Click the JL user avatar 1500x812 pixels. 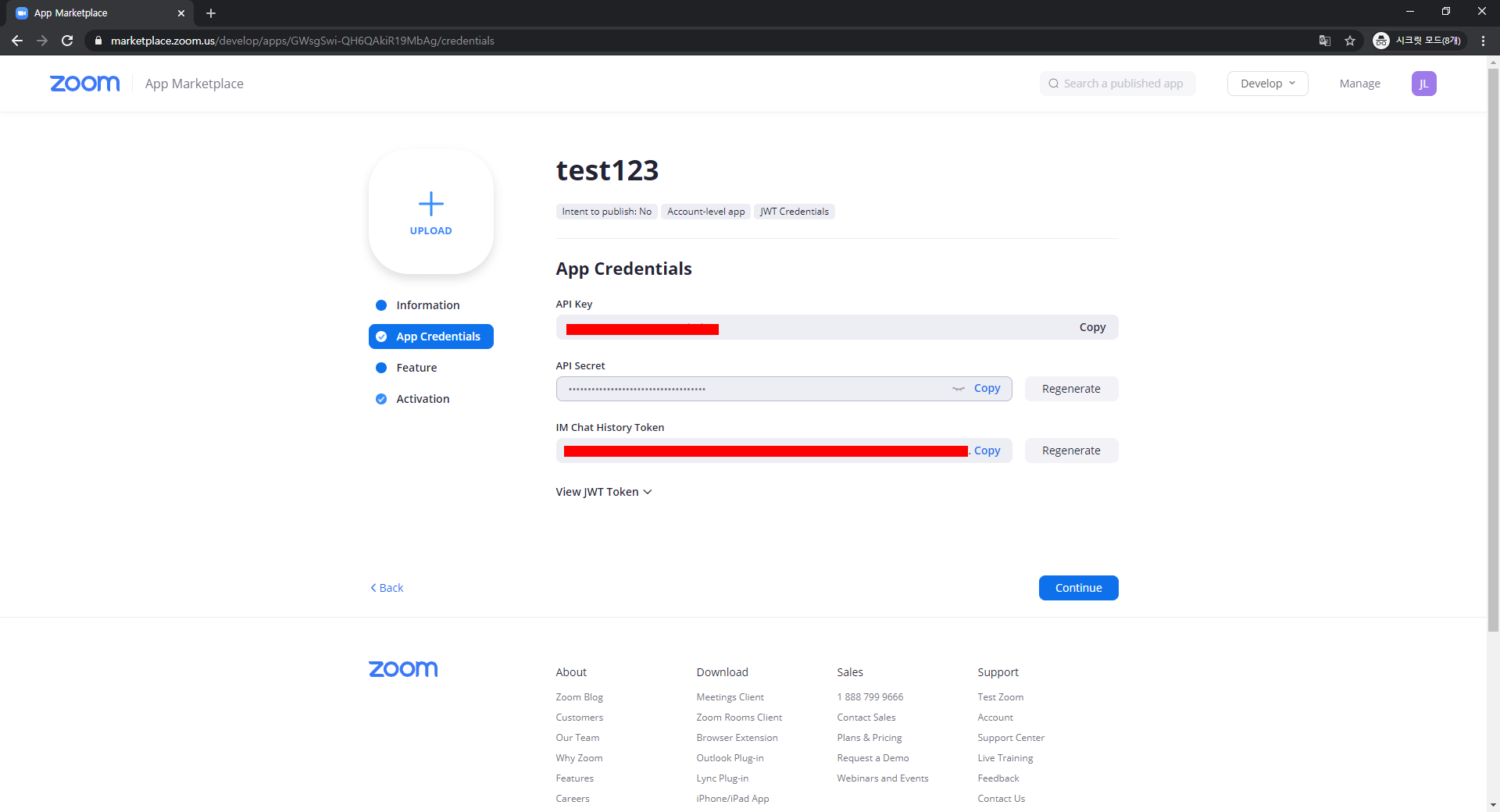(1423, 84)
